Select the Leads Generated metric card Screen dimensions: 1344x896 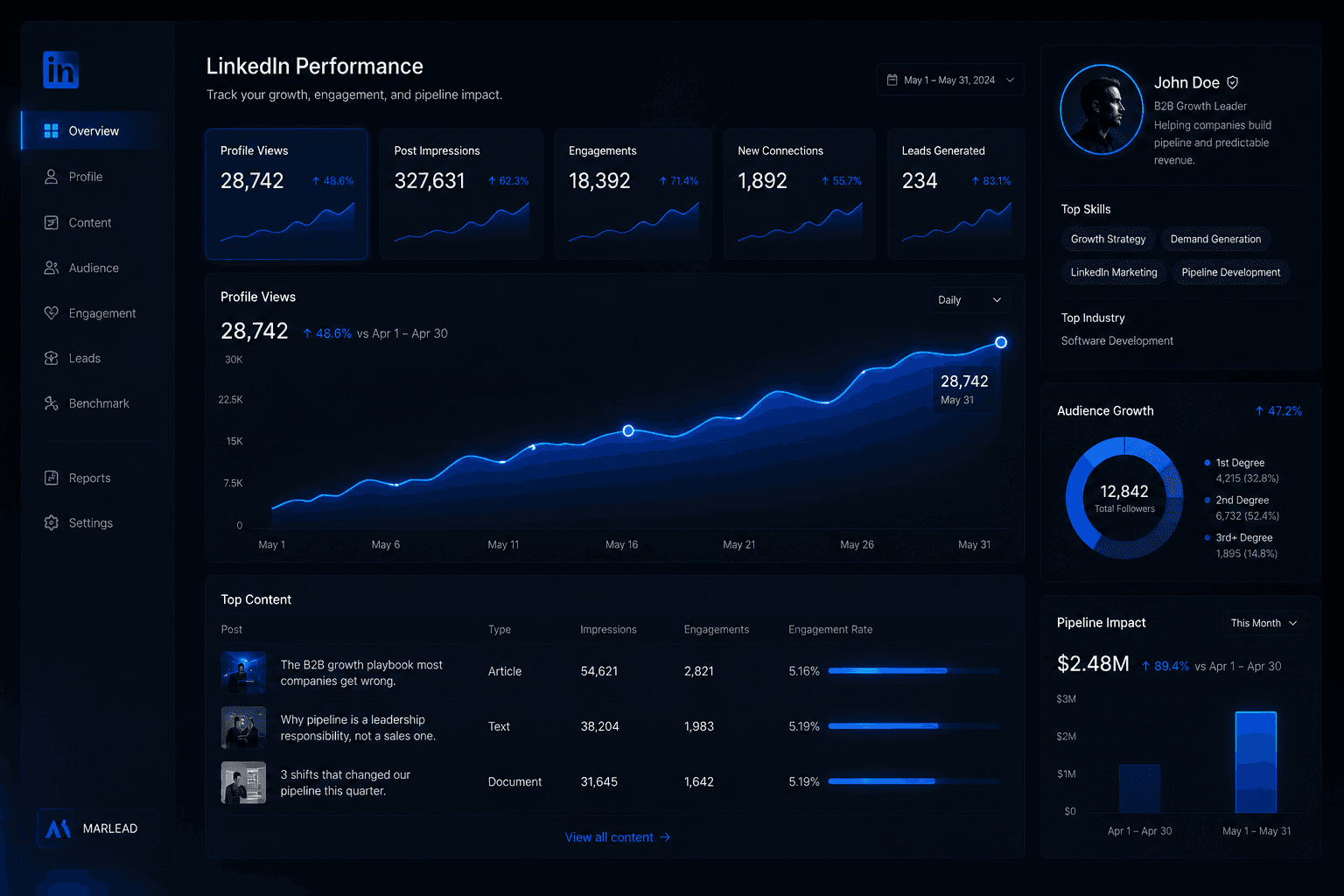[956, 194]
